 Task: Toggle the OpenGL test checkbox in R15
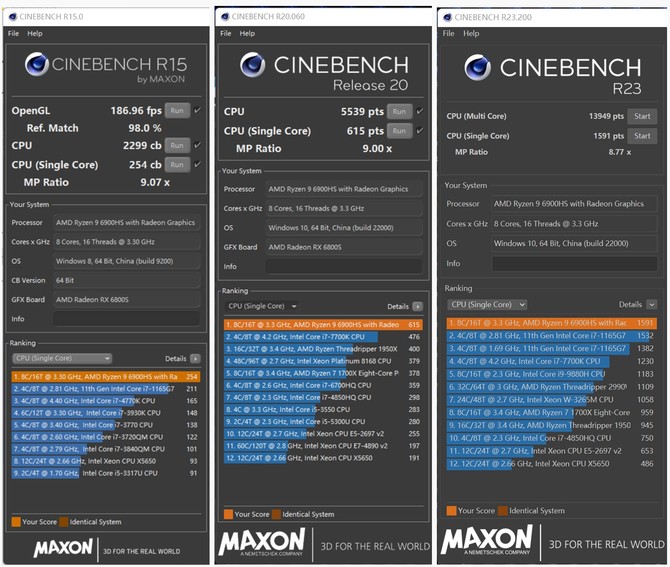pyautogui.click(x=197, y=110)
